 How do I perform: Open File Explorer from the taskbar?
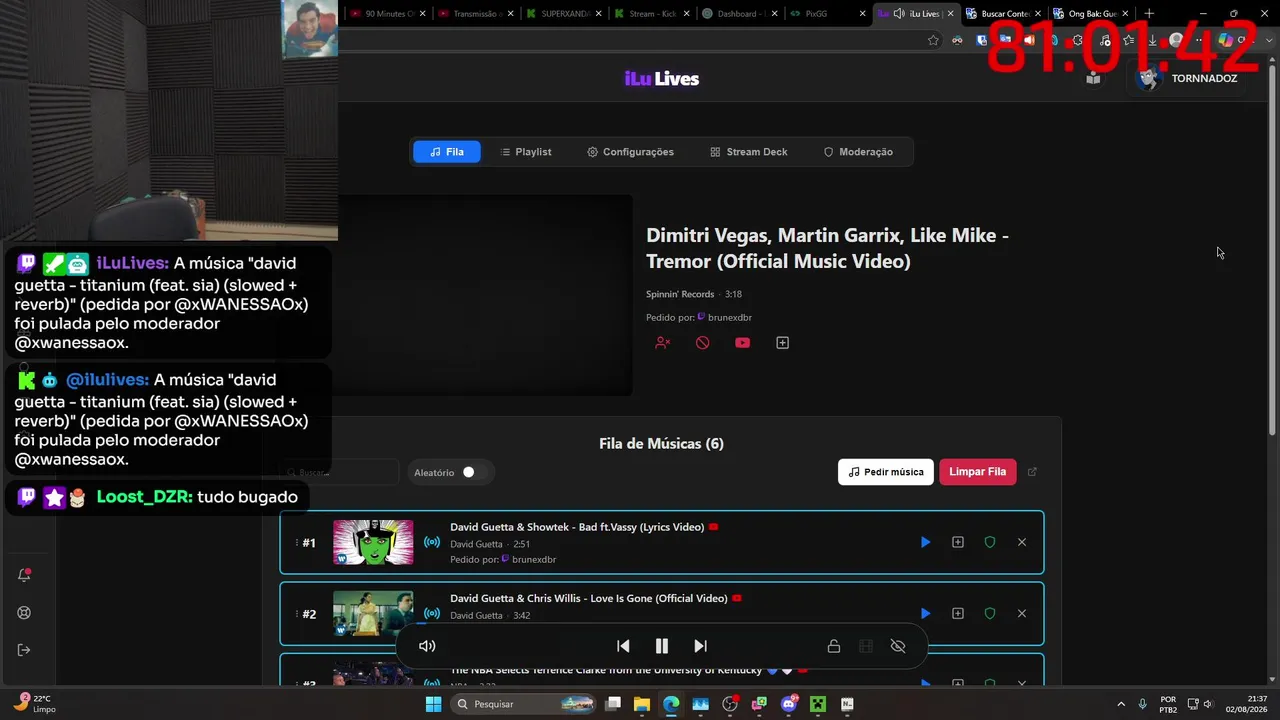(642, 704)
